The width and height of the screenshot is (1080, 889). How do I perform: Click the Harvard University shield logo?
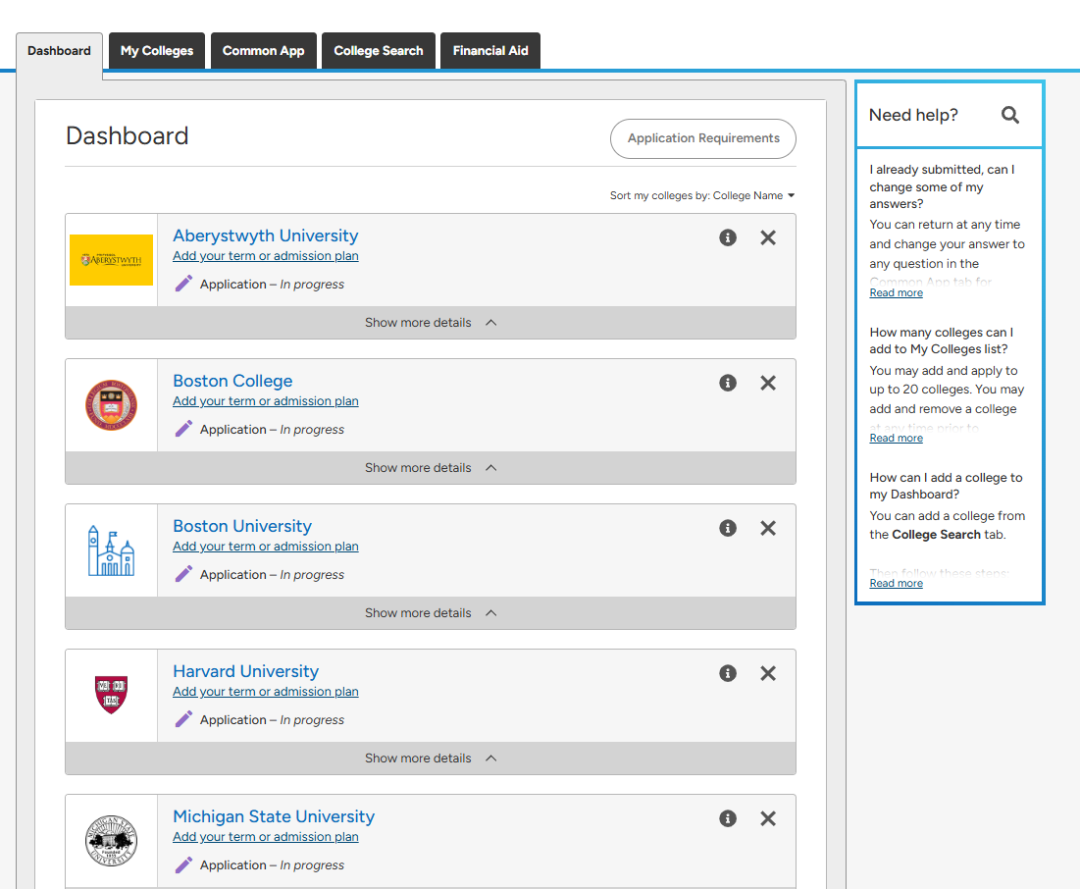pyautogui.click(x=111, y=695)
